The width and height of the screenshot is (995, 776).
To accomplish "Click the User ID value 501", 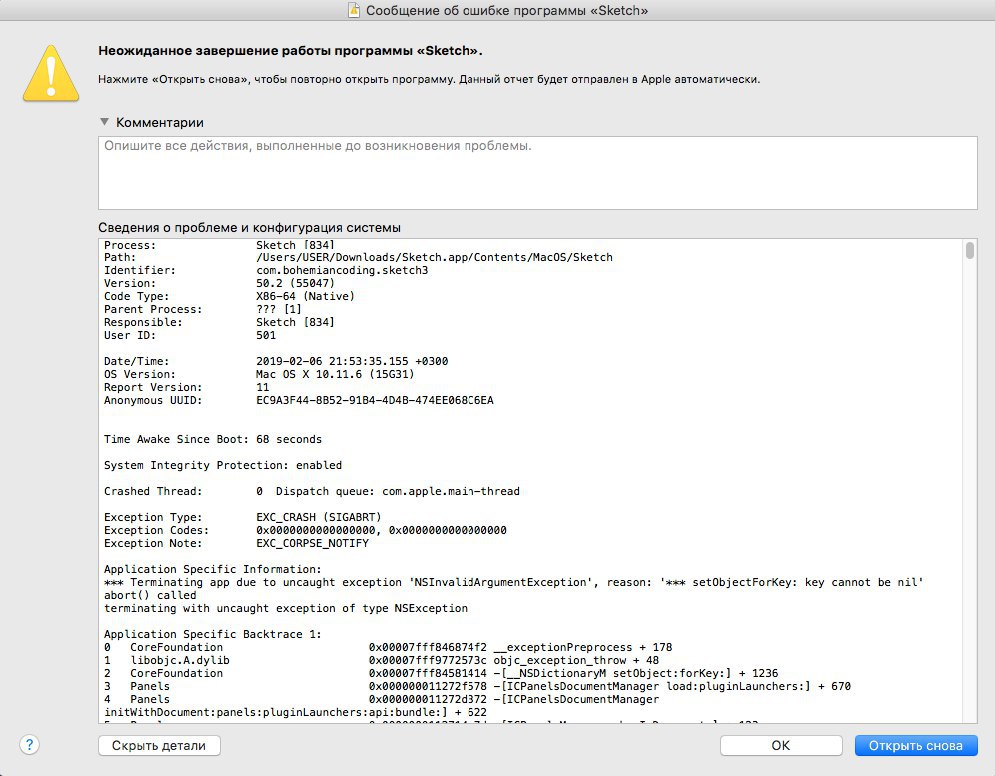I will (266, 335).
